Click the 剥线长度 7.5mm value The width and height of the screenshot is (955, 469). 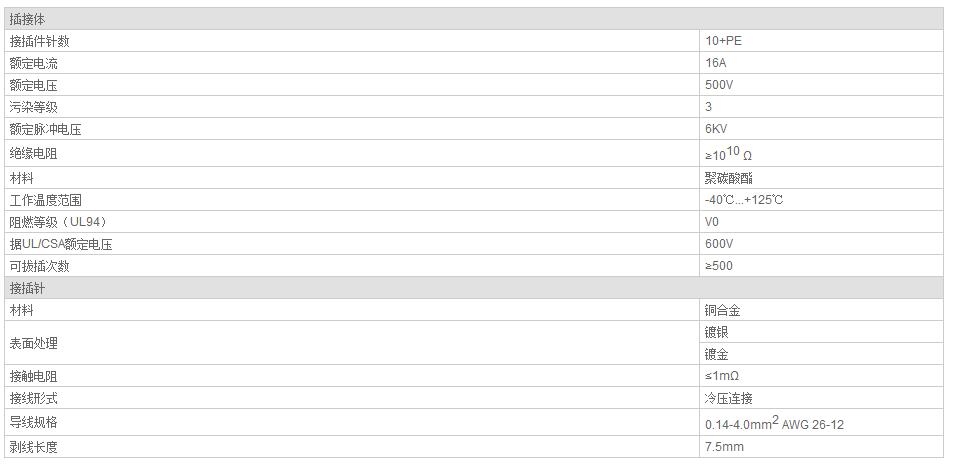[724, 447]
